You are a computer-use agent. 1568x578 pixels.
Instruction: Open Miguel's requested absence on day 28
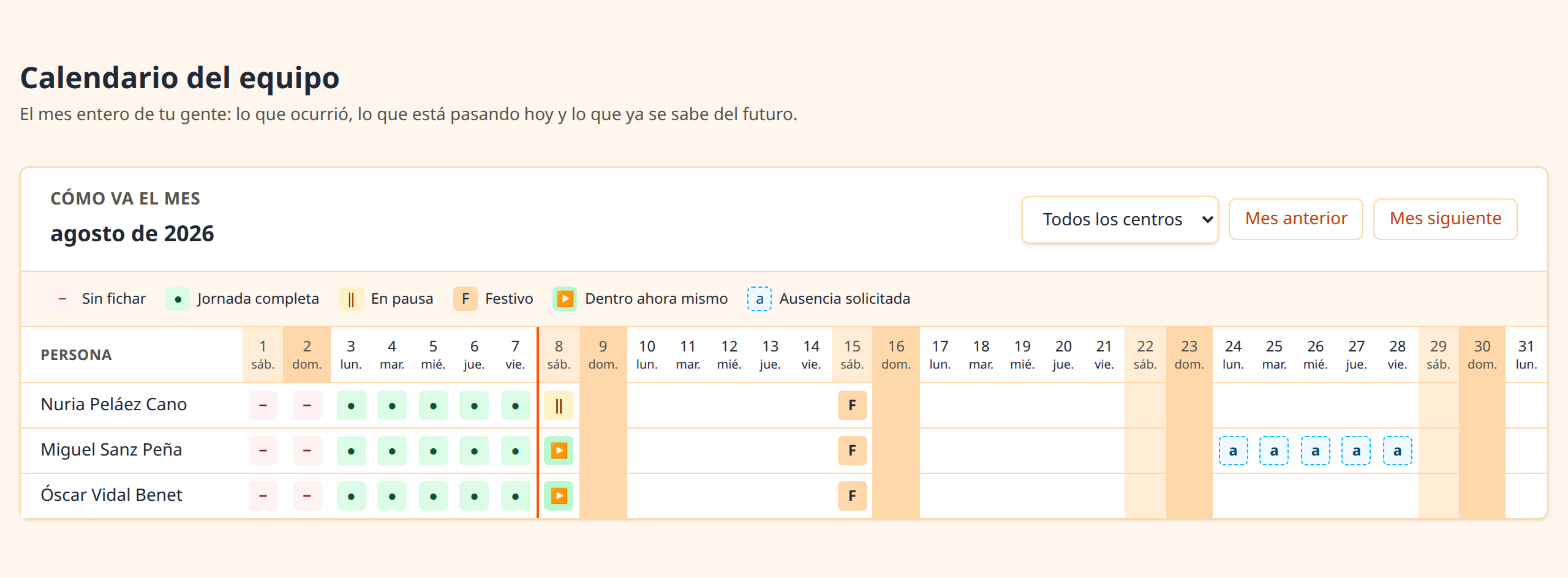tap(1397, 451)
